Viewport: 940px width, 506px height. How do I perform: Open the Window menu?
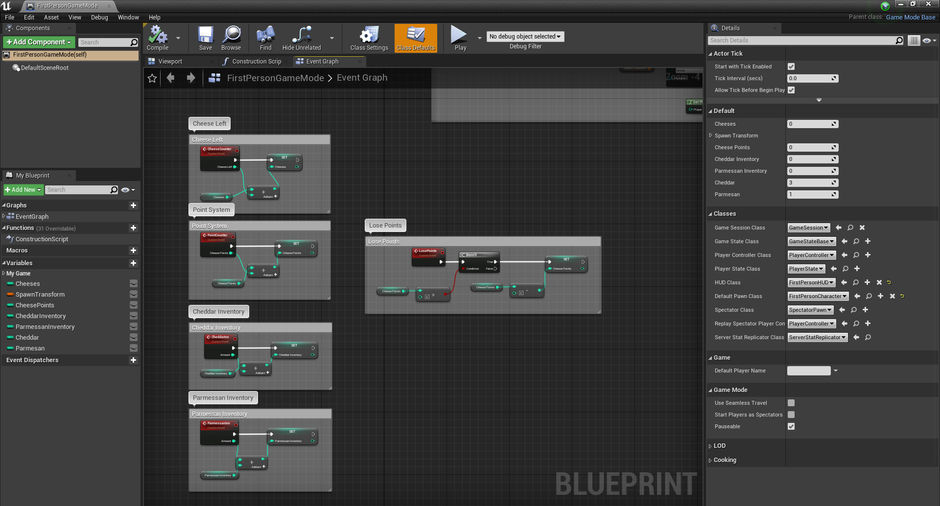(128, 17)
